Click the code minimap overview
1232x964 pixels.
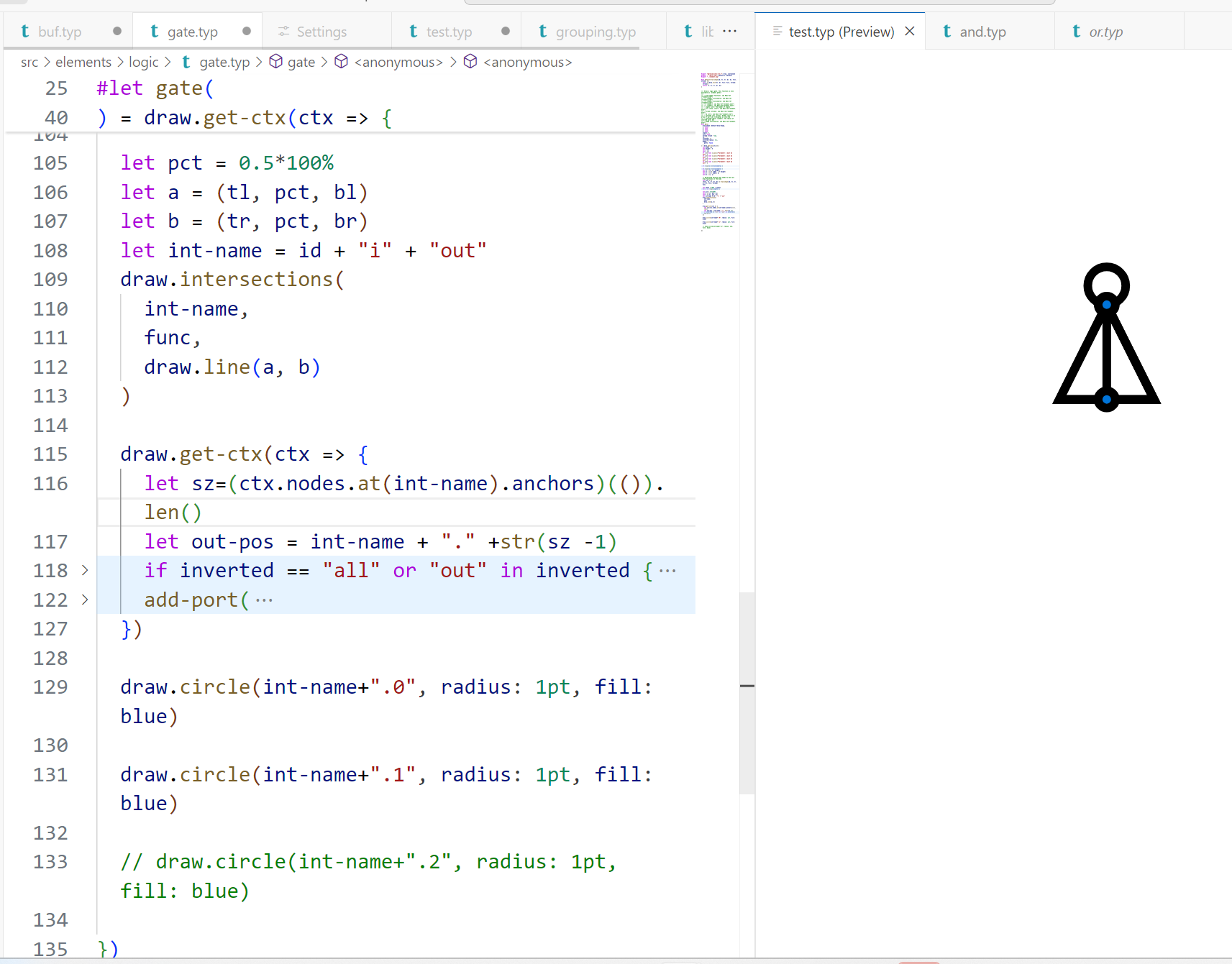point(718,151)
